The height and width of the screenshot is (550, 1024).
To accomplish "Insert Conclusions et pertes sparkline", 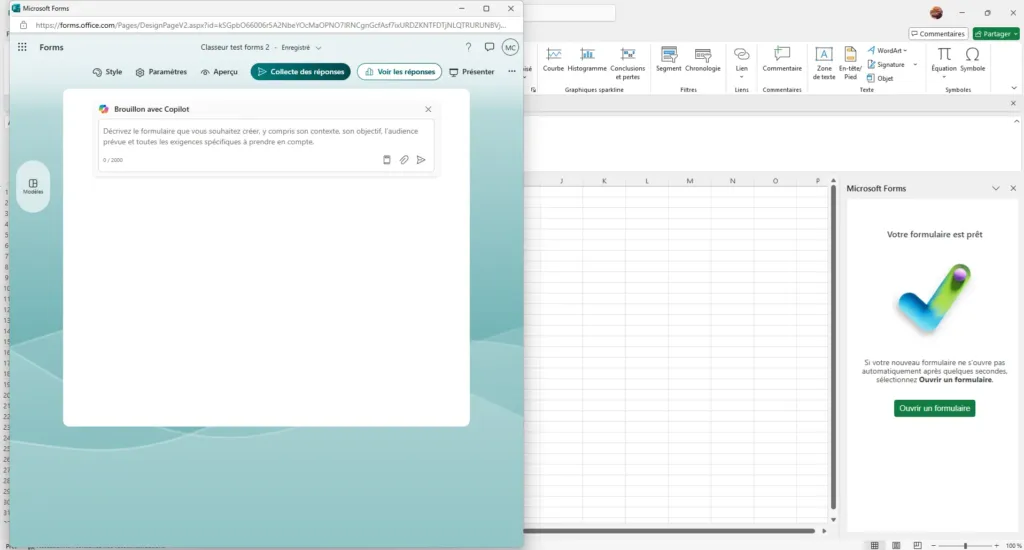I will coord(628,63).
